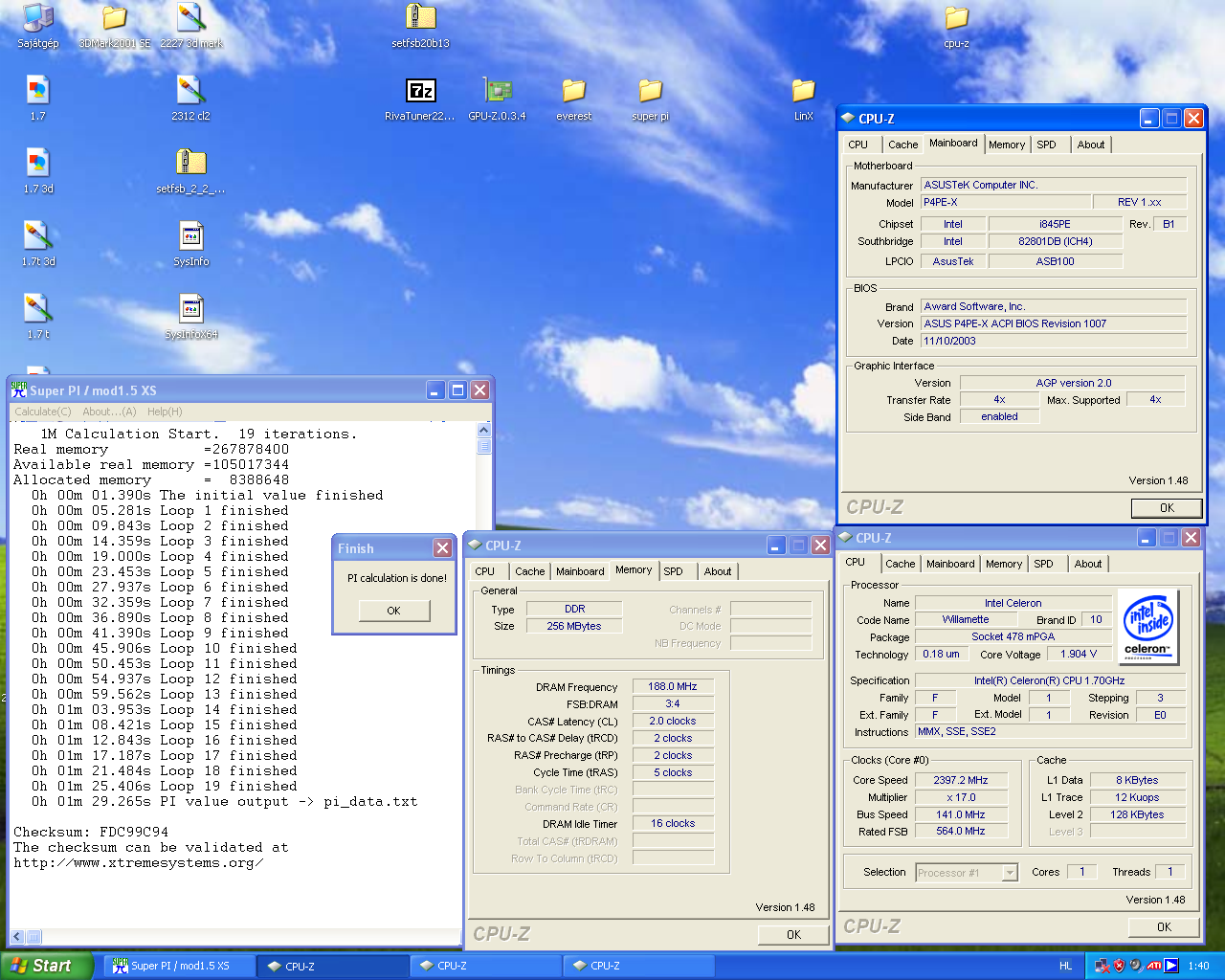The height and width of the screenshot is (980, 1225).
Task: Open the Calculate(C) menu in Super PI
Action: [x=43, y=412]
